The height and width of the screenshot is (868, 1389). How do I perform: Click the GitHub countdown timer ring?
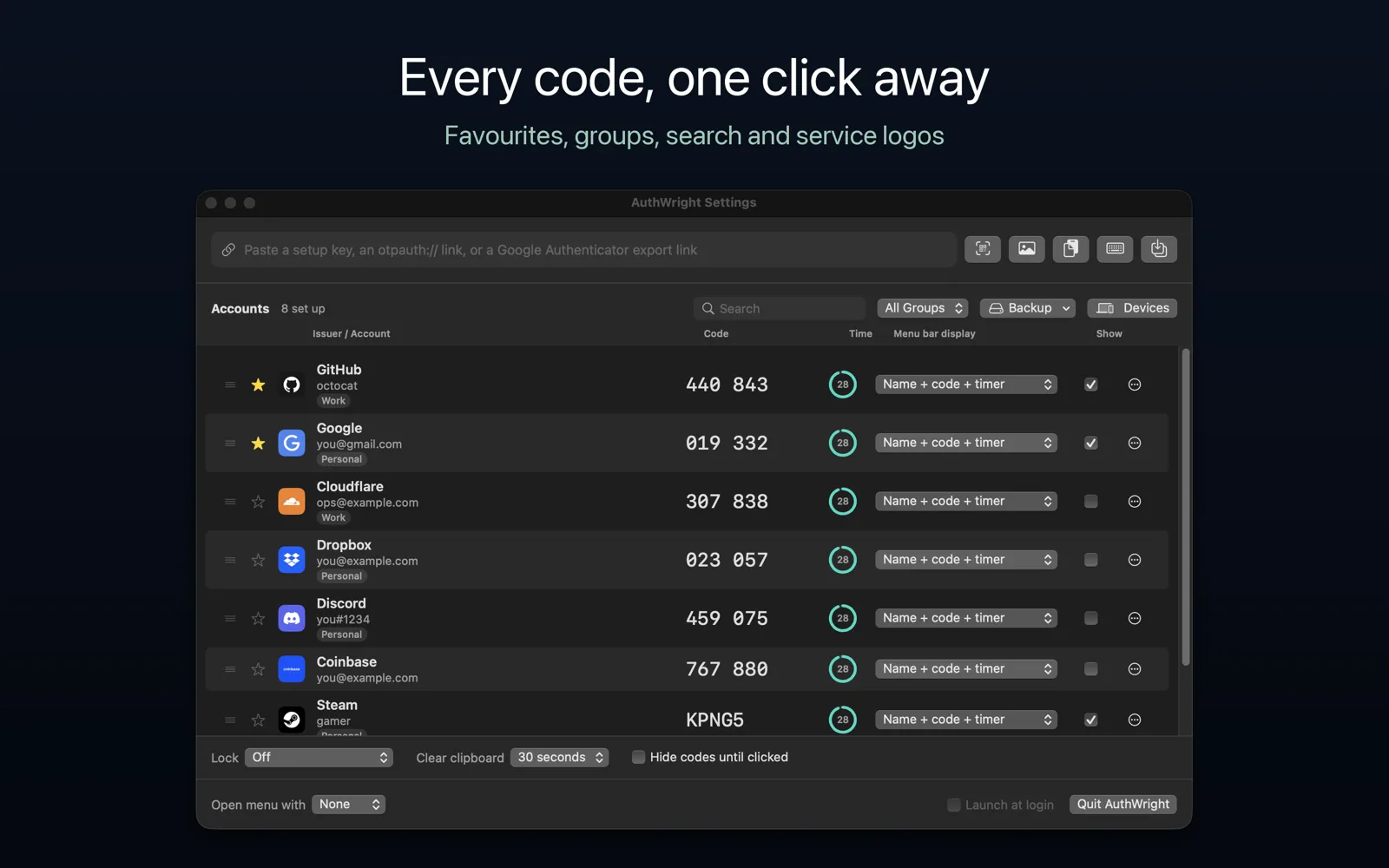coord(842,385)
